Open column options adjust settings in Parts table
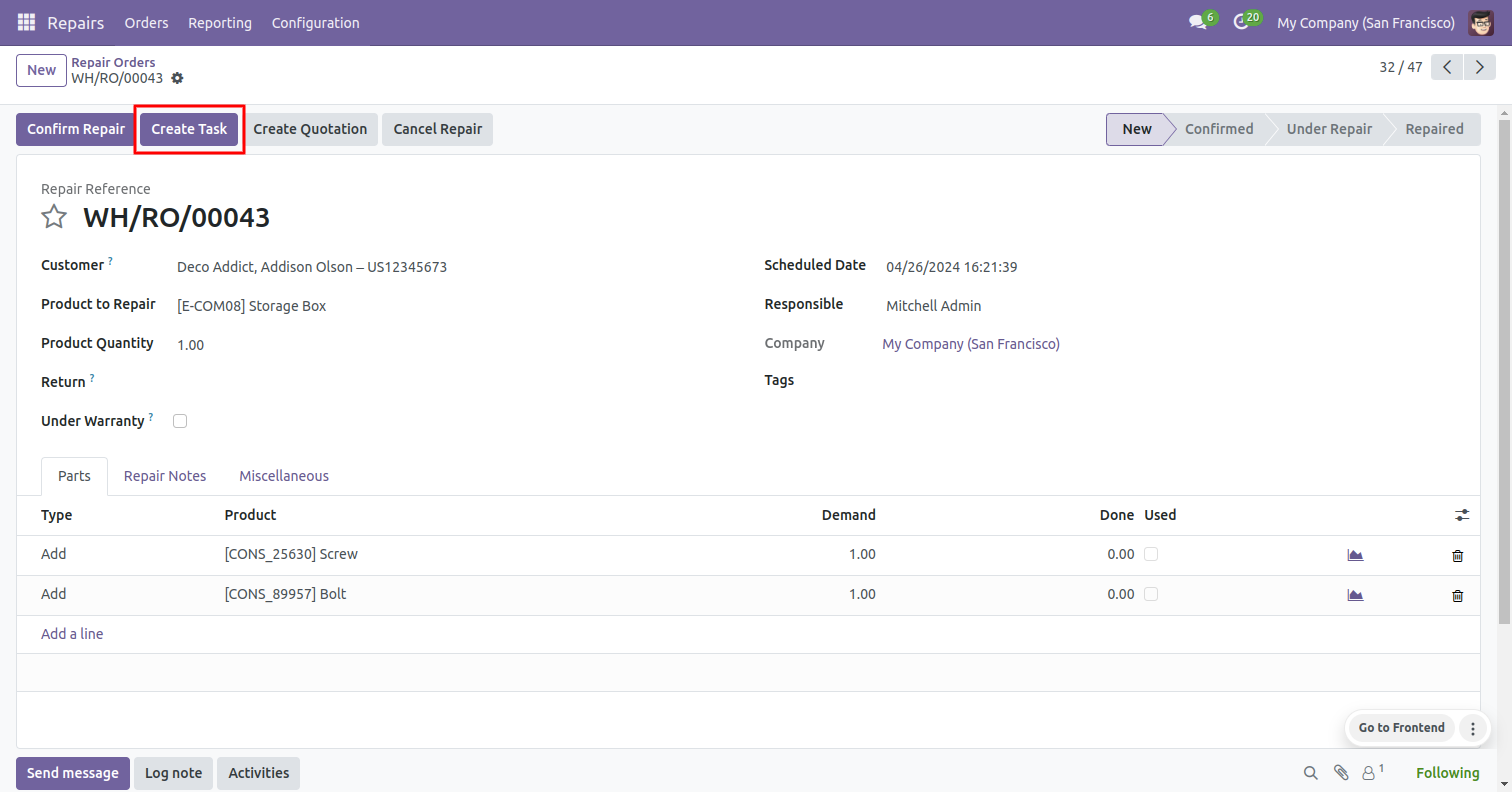Viewport: 1512px width, 792px height. (1462, 515)
